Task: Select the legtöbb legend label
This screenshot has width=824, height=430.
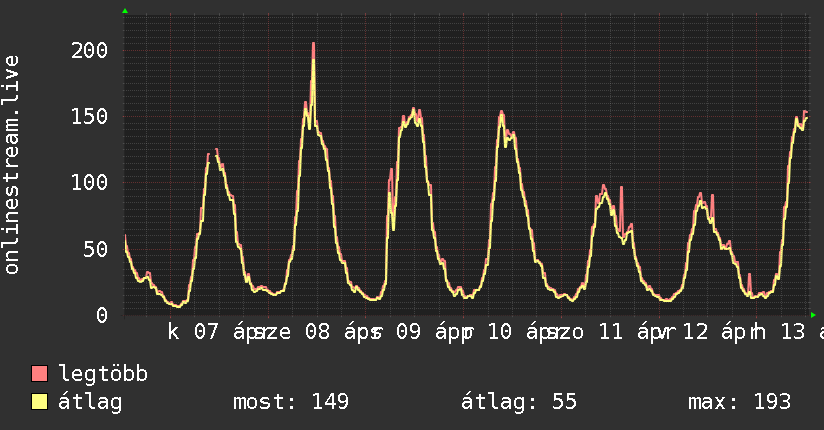Action: (104, 374)
